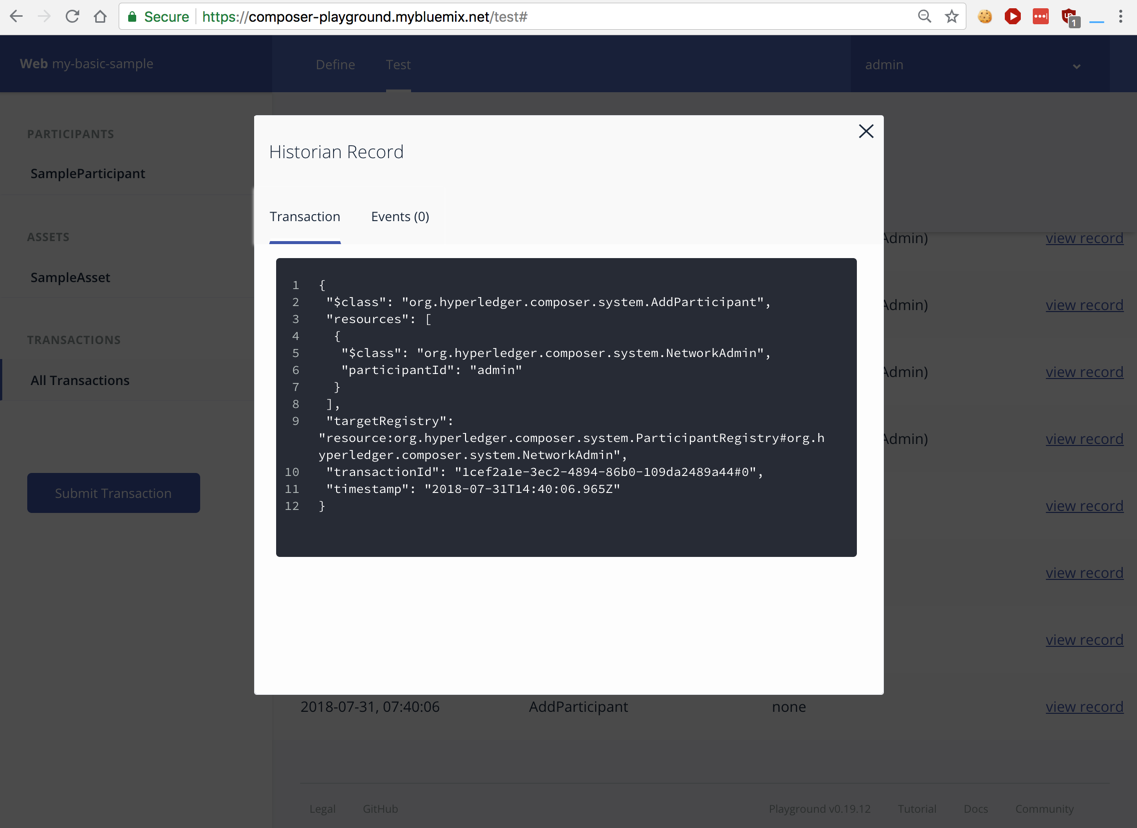Click view record for AddParticipant row
This screenshot has height=828, width=1137.
coord(1084,707)
